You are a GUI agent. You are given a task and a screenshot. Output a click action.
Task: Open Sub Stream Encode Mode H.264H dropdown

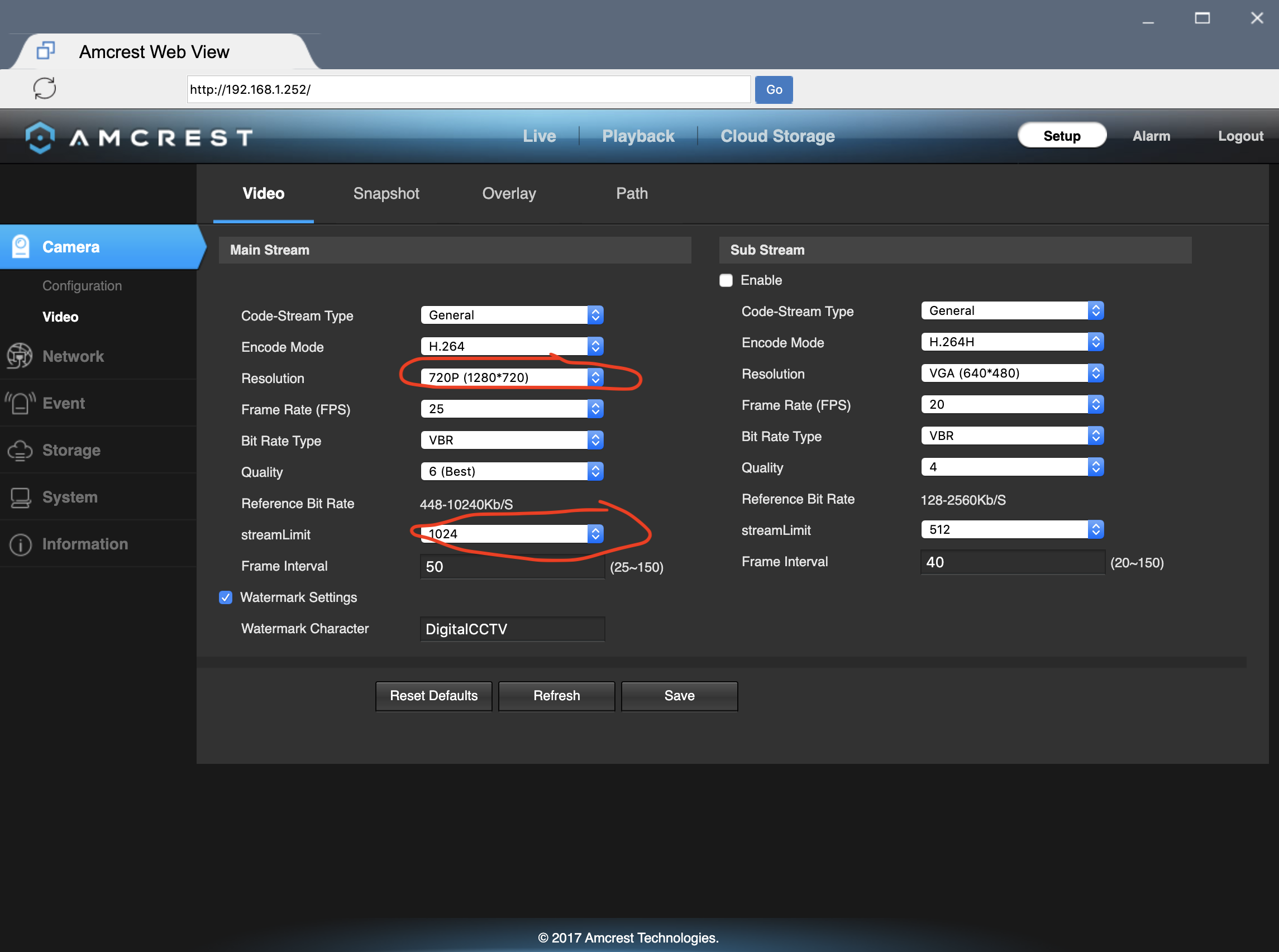[1012, 342]
